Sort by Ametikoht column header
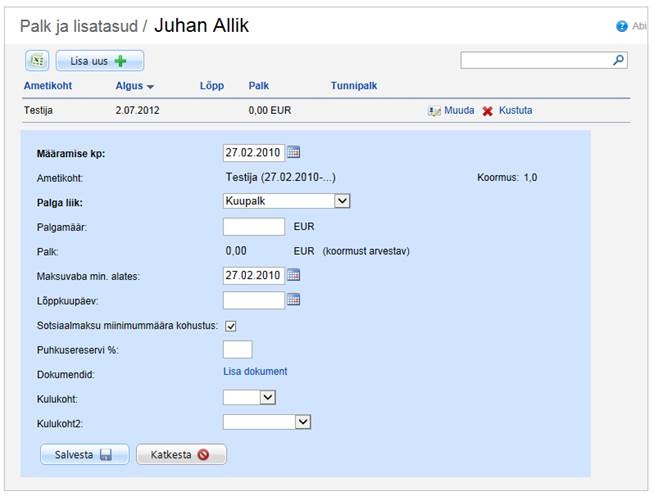This screenshot has height=496, width=654. pyautogui.click(x=47, y=86)
